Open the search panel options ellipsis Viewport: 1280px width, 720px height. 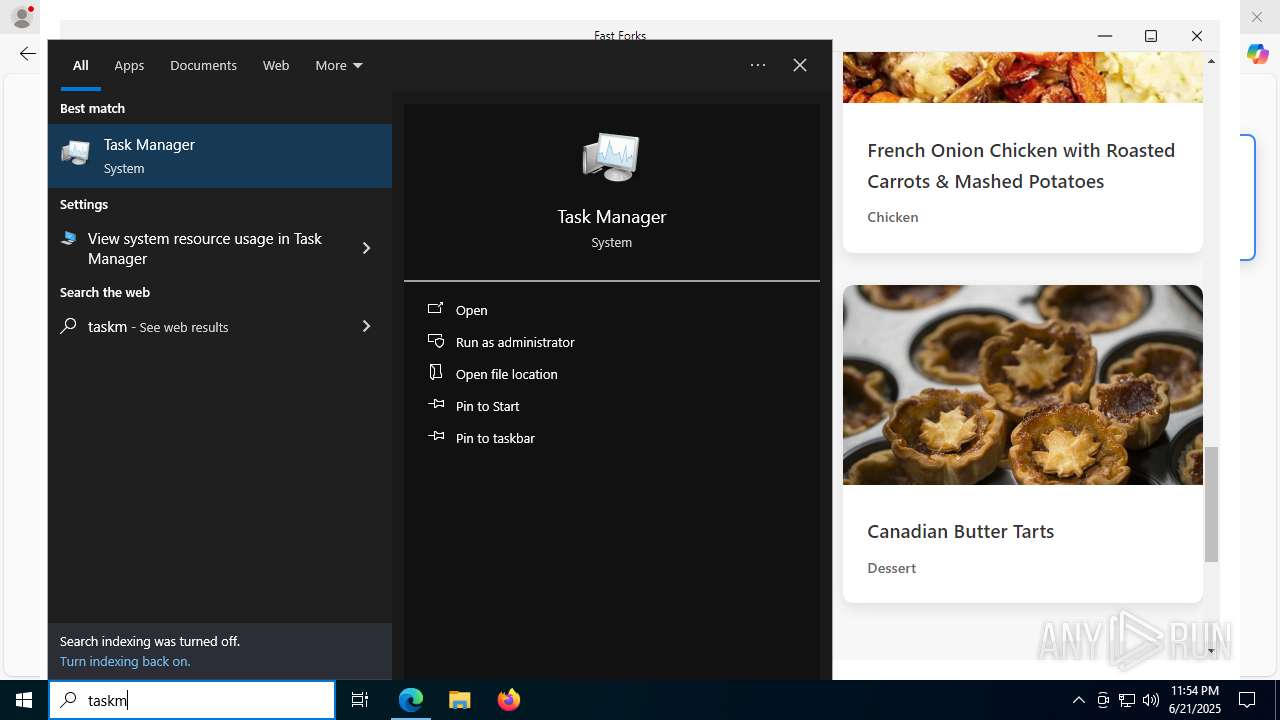pos(758,65)
